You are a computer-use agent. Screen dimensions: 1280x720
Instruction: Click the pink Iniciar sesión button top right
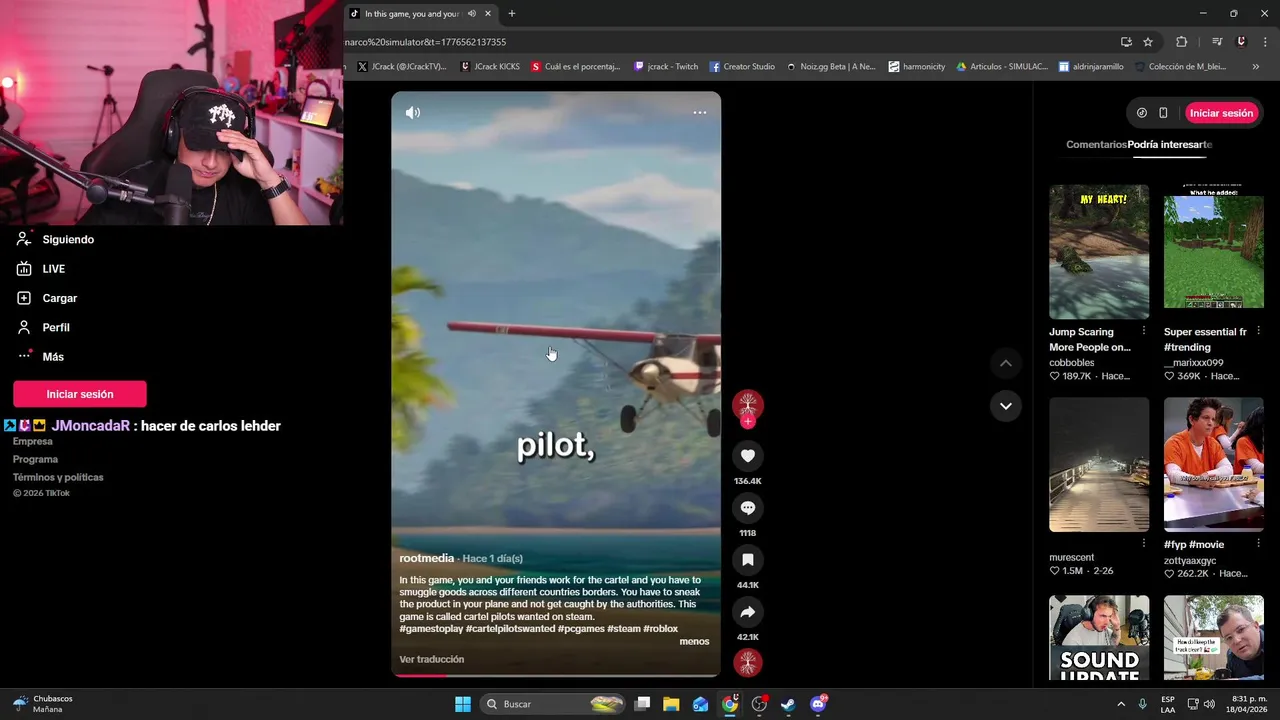point(1221,113)
